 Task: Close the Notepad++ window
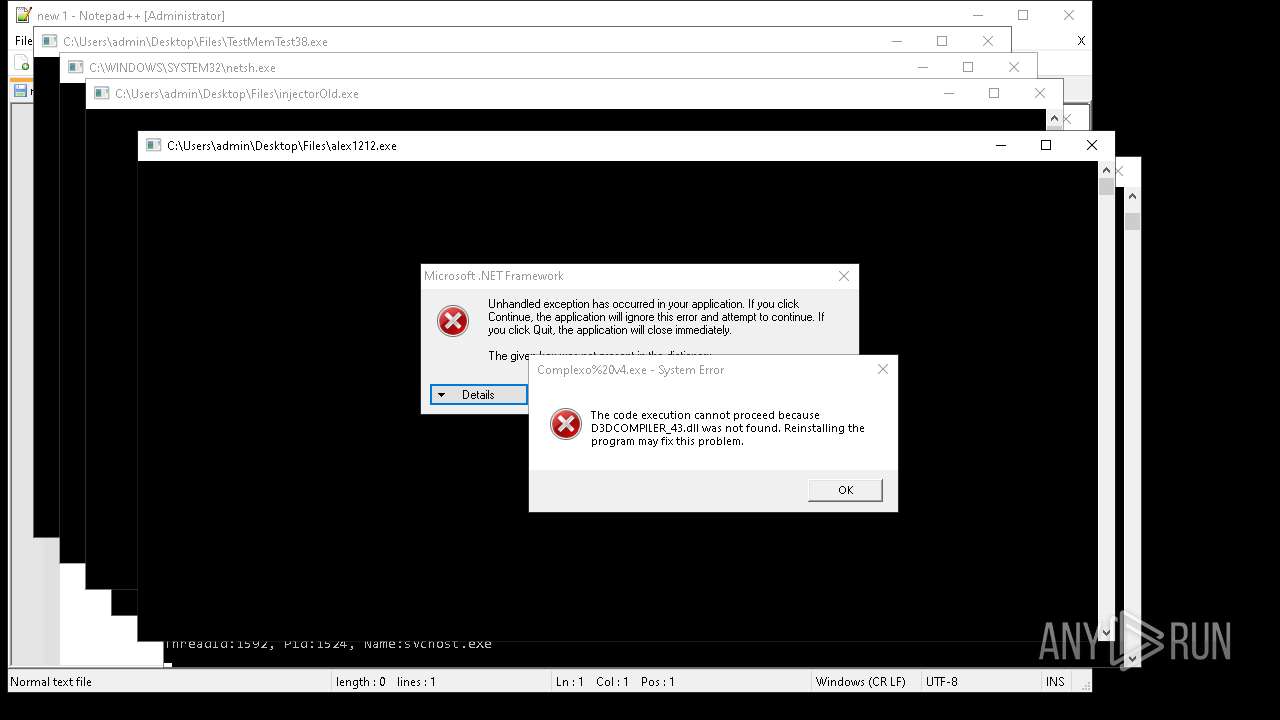point(1069,15)
